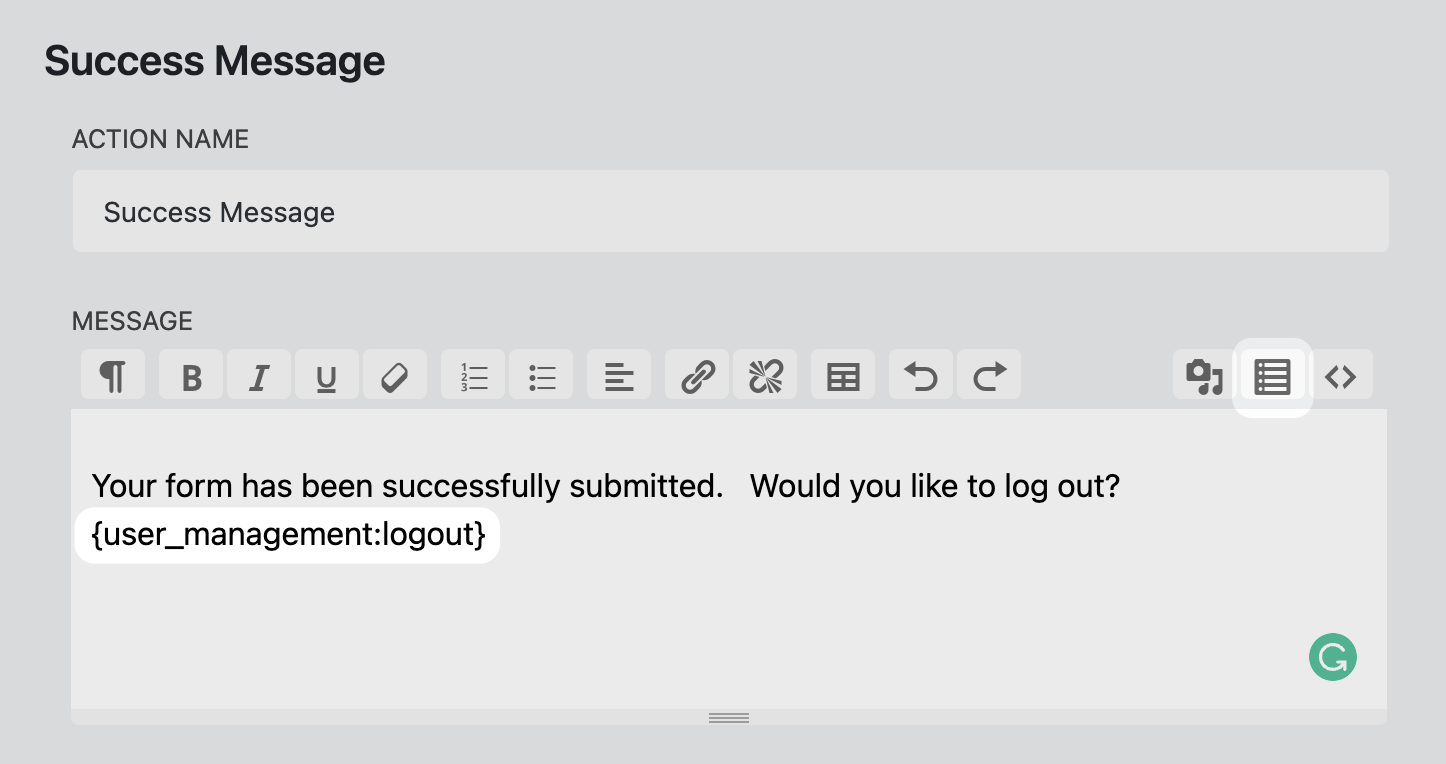The height and width of the screenshot is (764, 1446).
Task: Remove link with the unlink icon
Action: tap(765, 376)
